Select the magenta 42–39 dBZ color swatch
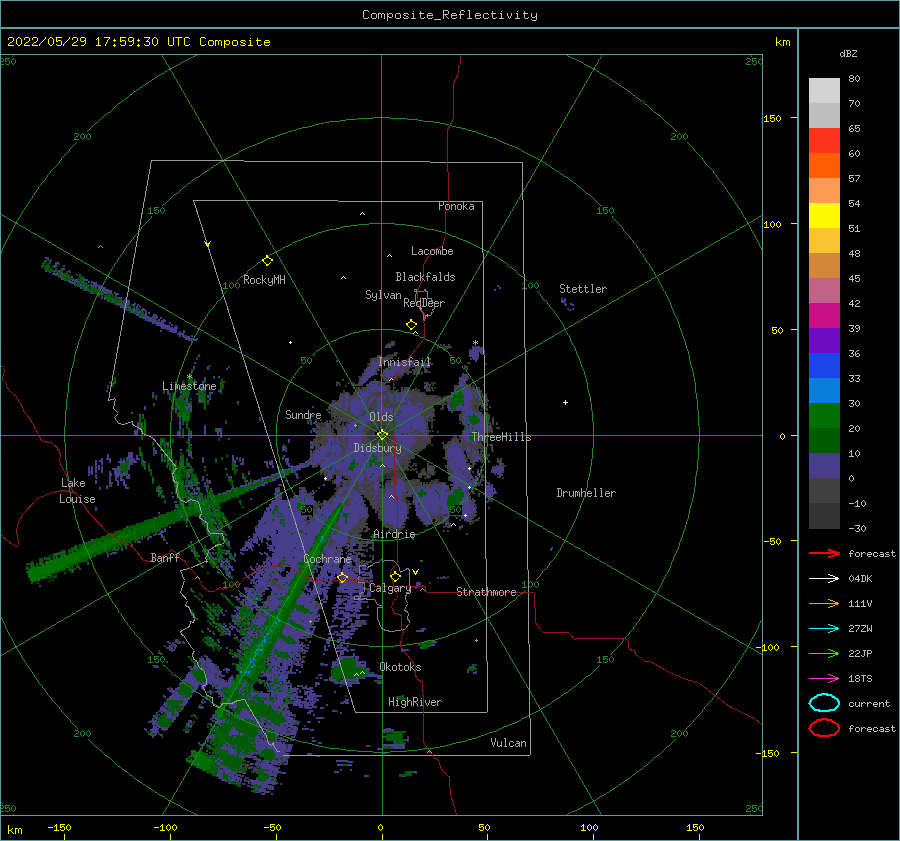Image resolution: width=900 pixels, height=841 pixels. [x=824, y=316]
